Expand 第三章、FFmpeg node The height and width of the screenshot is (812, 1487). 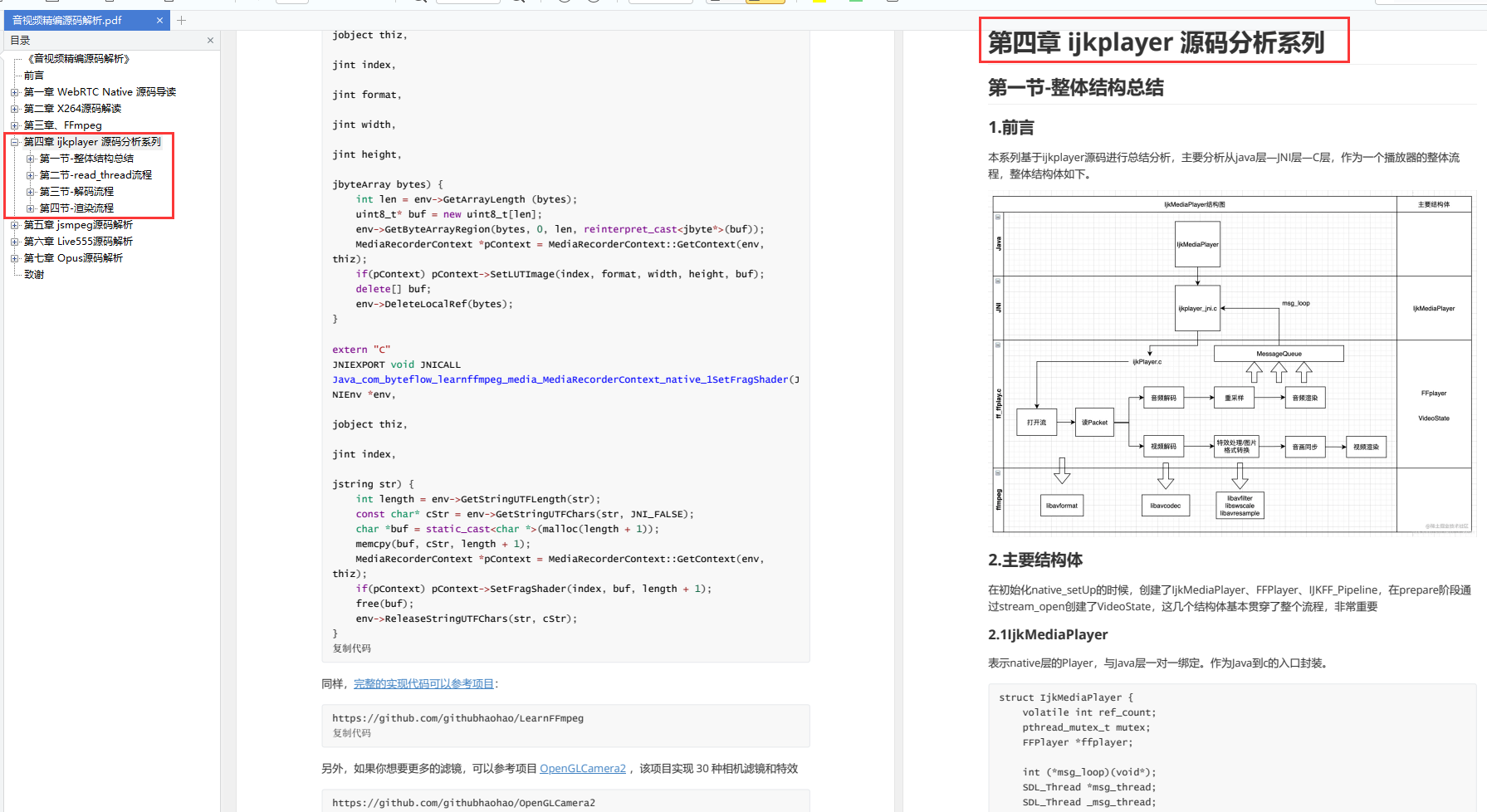(14, 125)
